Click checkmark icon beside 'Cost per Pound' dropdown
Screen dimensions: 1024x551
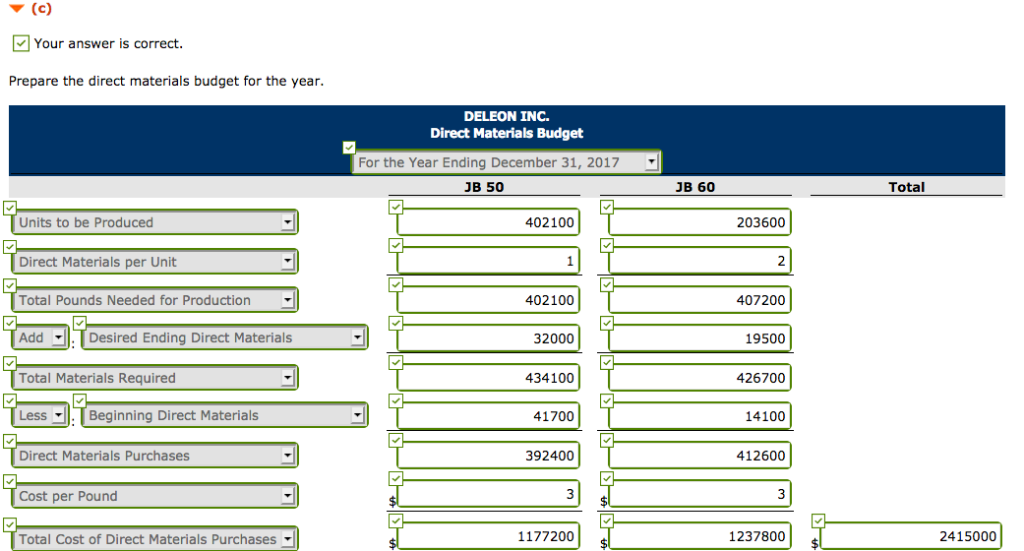(10, 481)
